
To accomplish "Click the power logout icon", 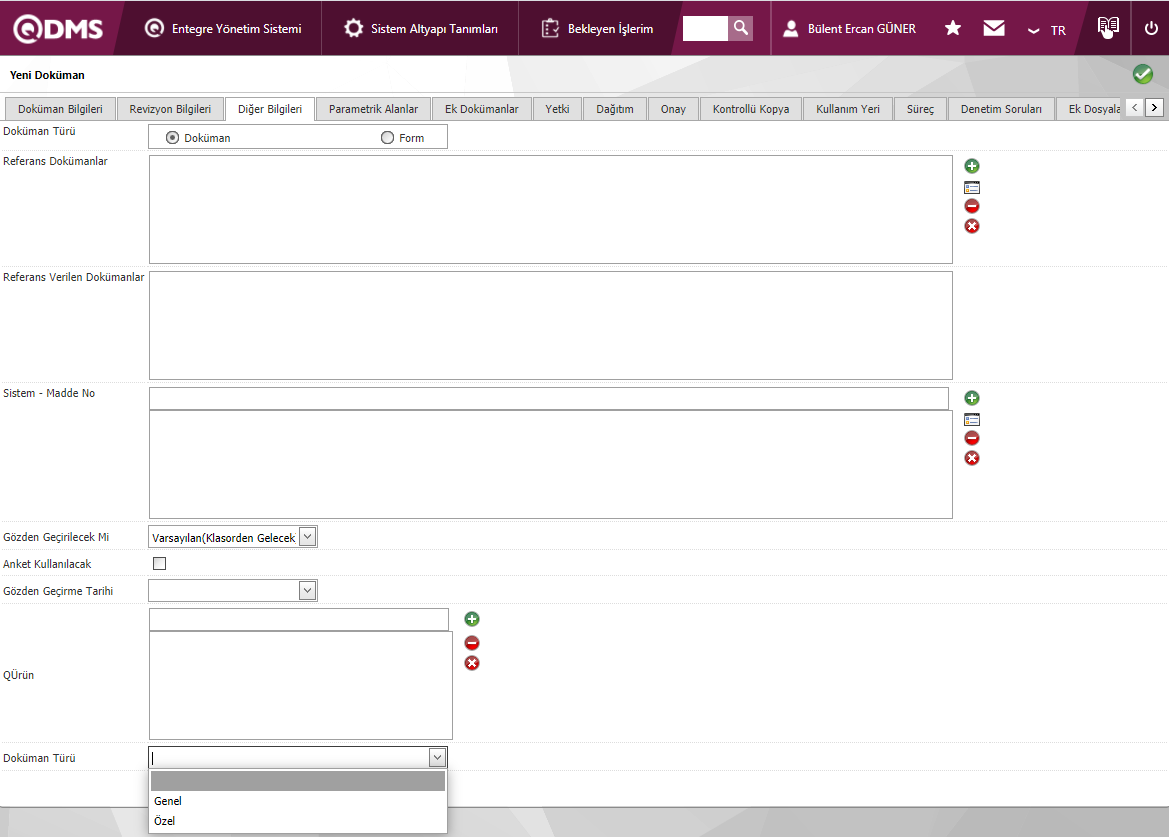I will pos(1151,28).
